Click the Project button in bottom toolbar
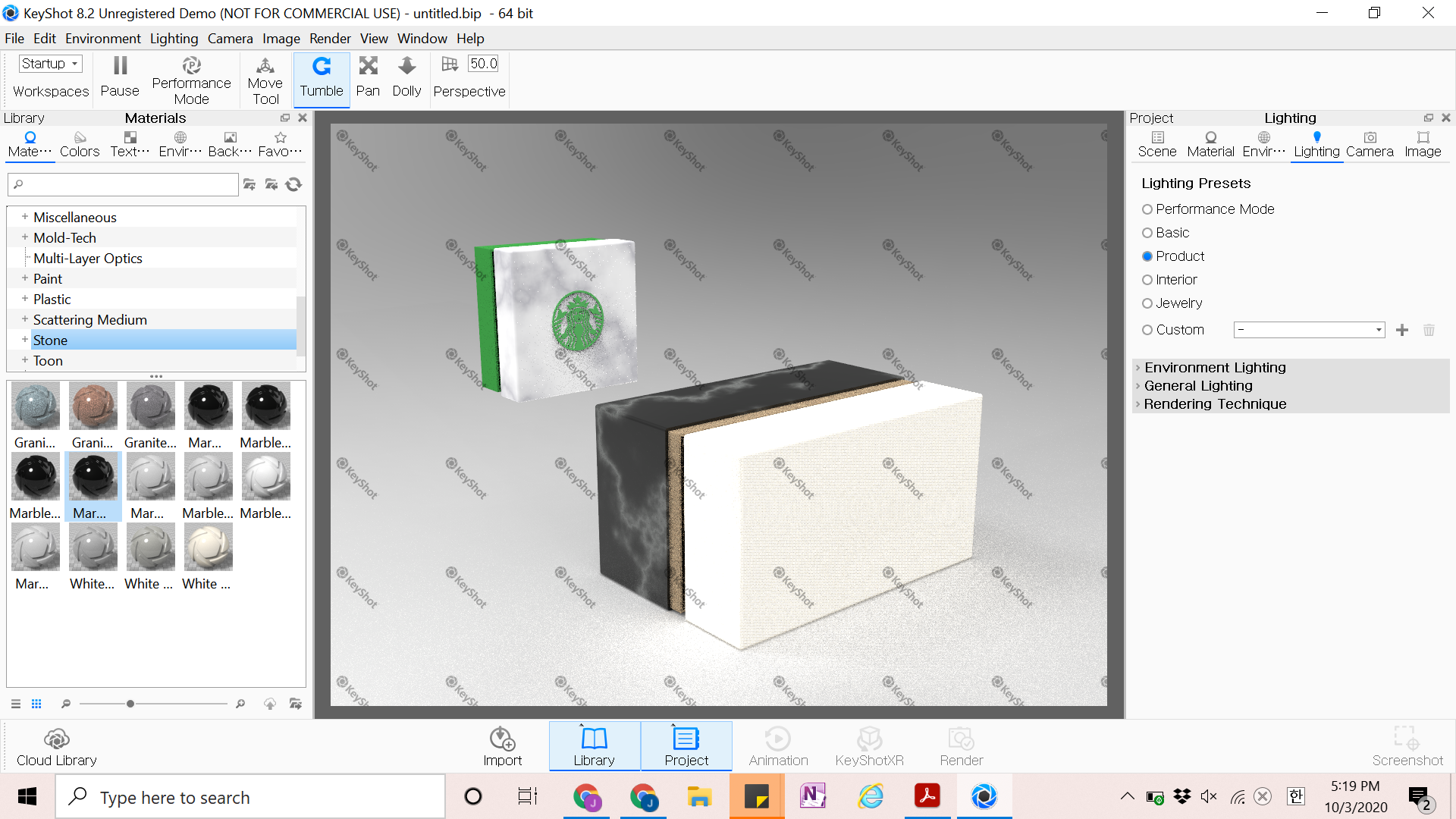Viewport: 1456px width, 819px height. point(686,747)
